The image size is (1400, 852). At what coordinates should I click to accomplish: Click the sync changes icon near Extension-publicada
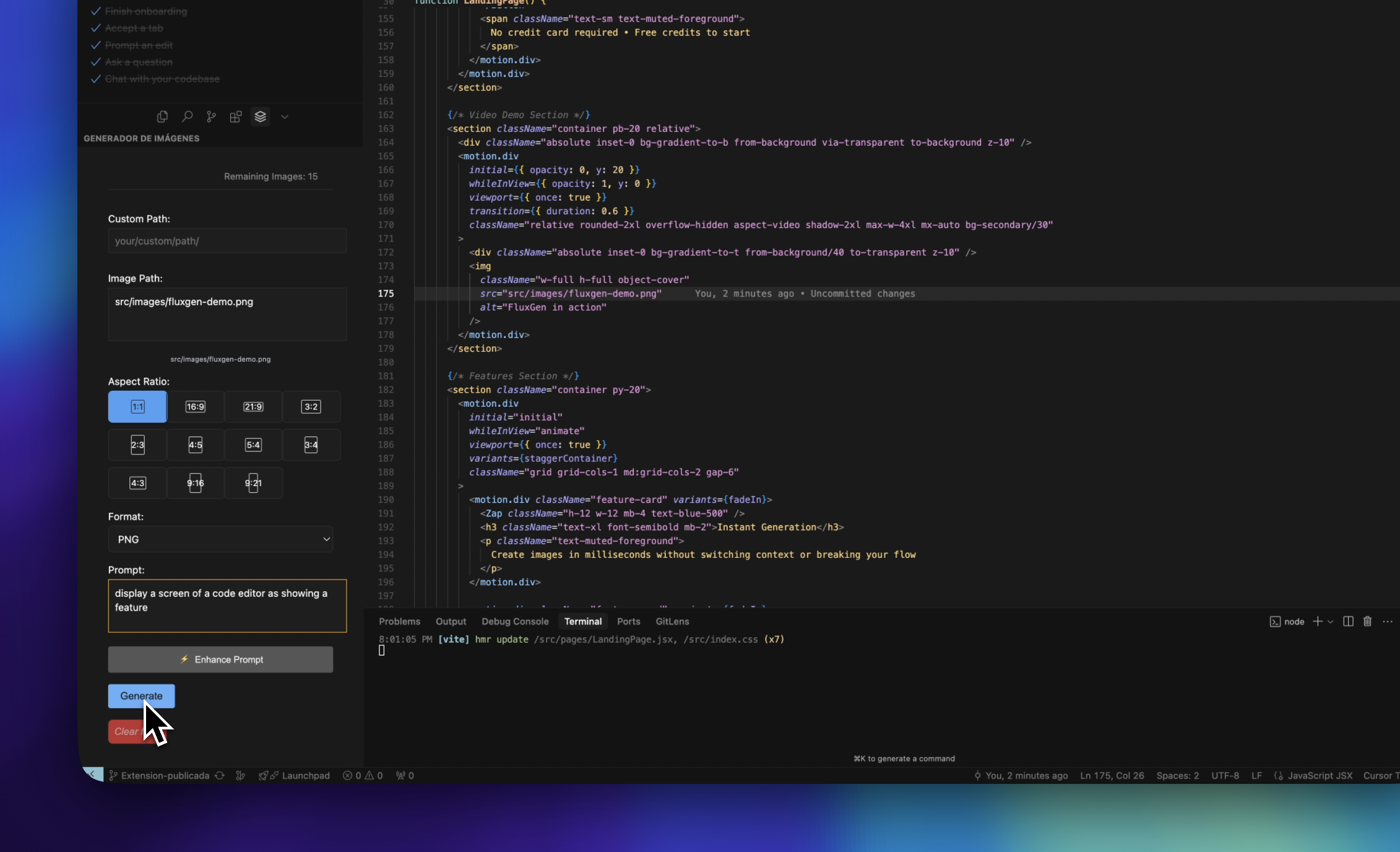point(220,775)
